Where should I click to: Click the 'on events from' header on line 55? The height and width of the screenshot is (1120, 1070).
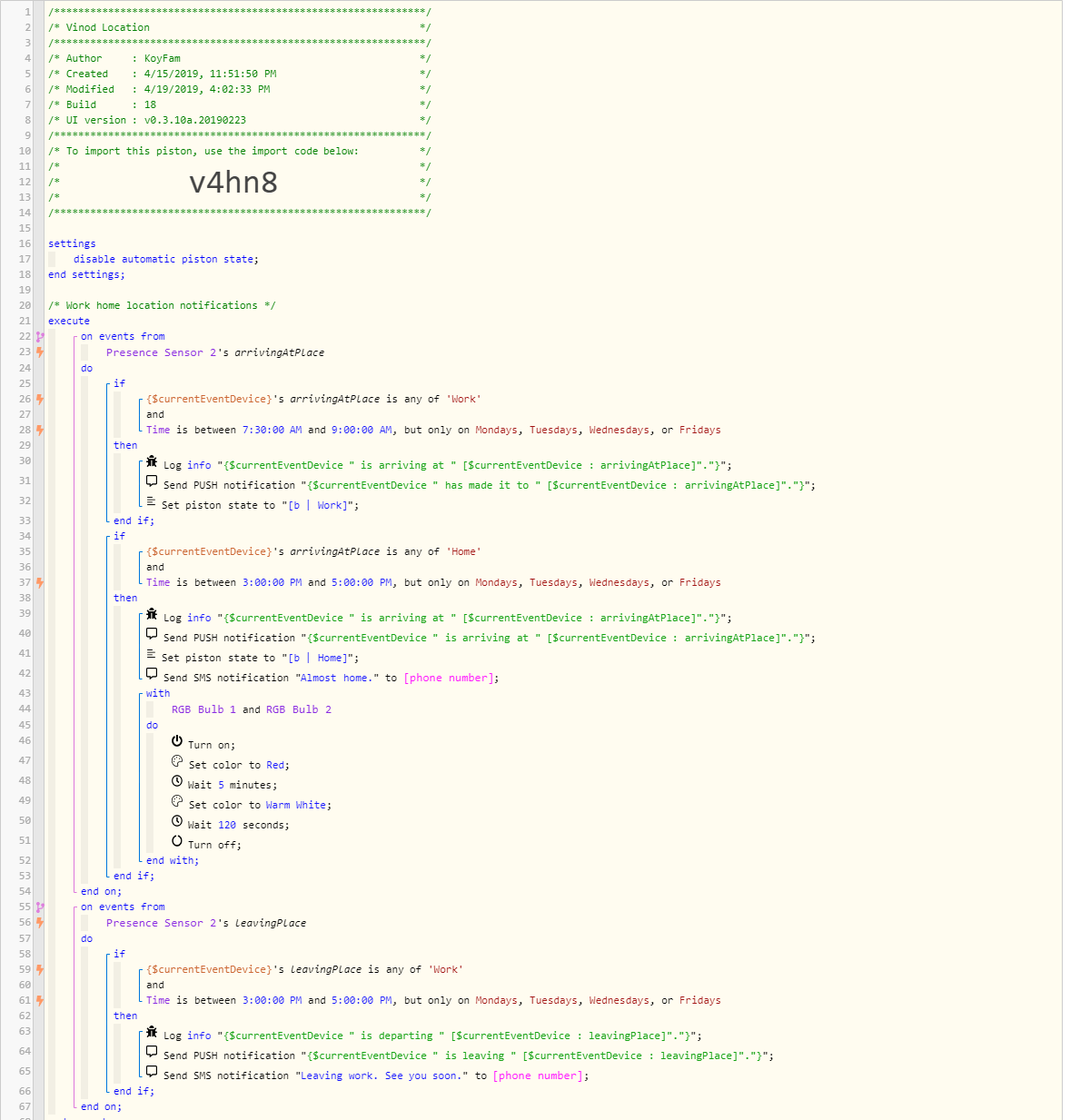point(123,907)
